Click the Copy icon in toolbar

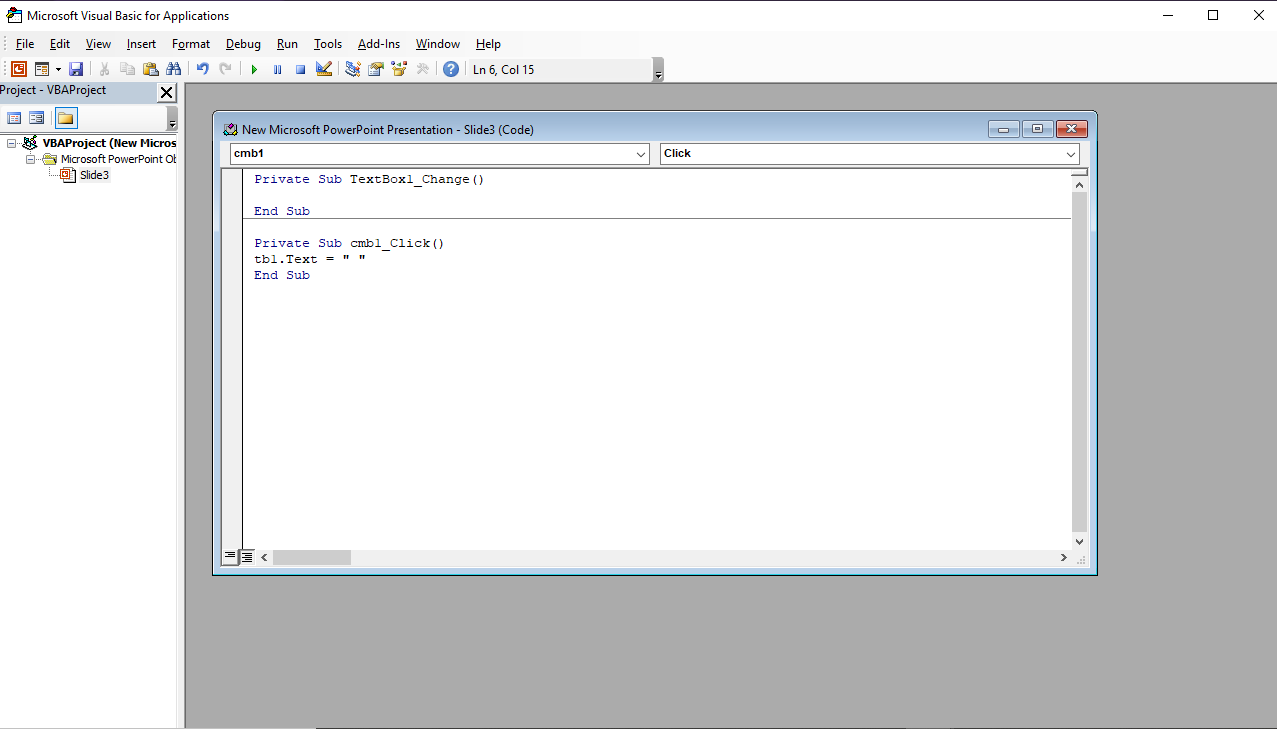tap(127, 69)
